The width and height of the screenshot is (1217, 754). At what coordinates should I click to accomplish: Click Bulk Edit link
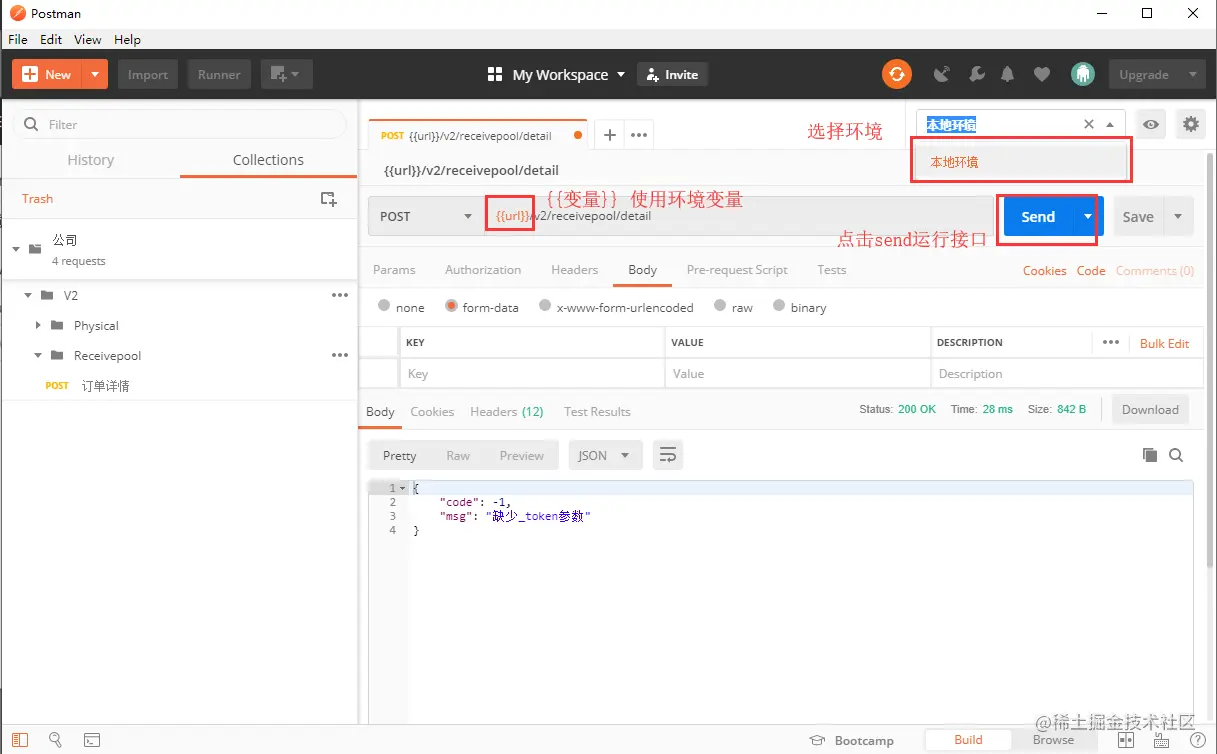click(x=1165, y=343)
